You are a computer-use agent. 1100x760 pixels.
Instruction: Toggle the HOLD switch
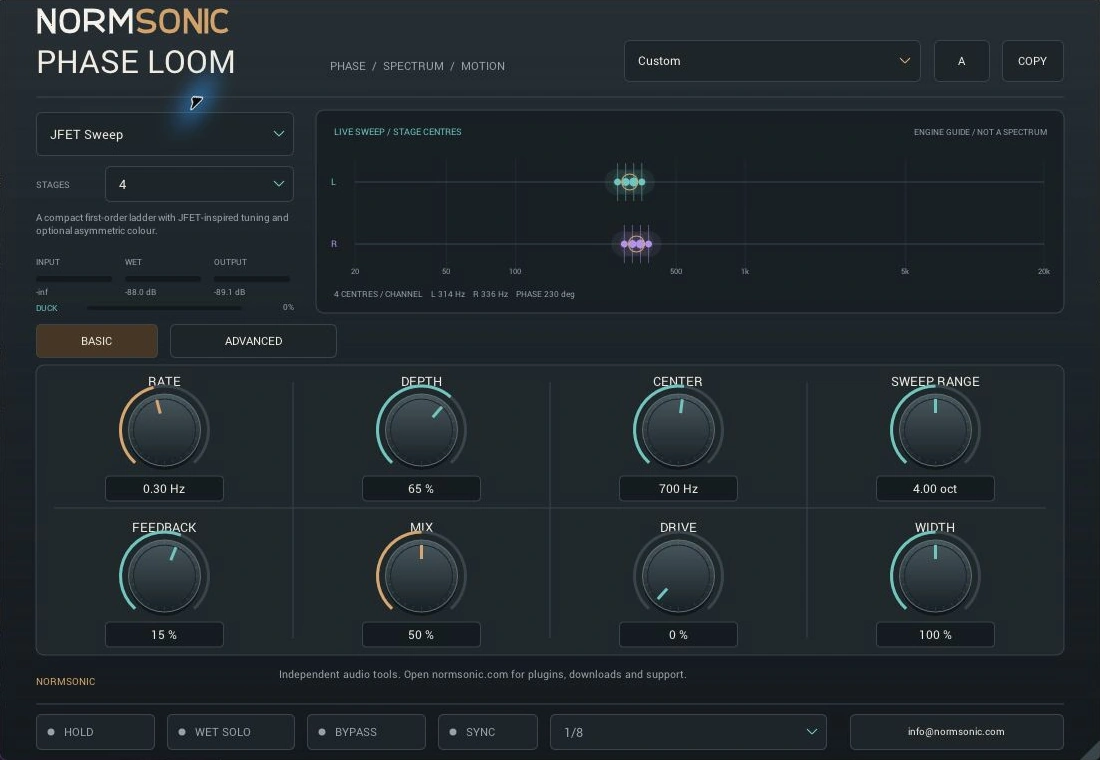(95, 732)
